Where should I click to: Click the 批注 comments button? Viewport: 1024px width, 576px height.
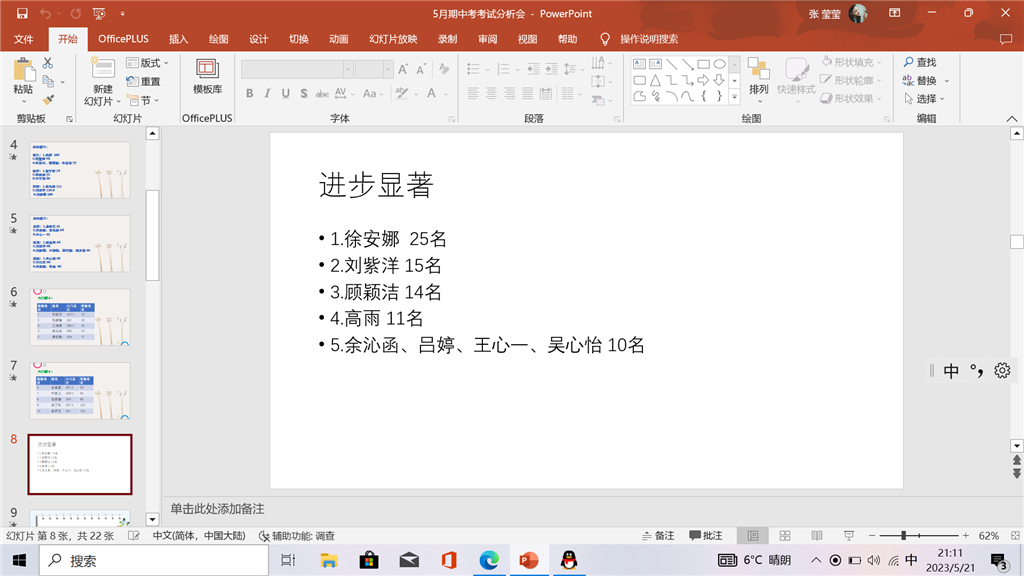tap(705, 536)
